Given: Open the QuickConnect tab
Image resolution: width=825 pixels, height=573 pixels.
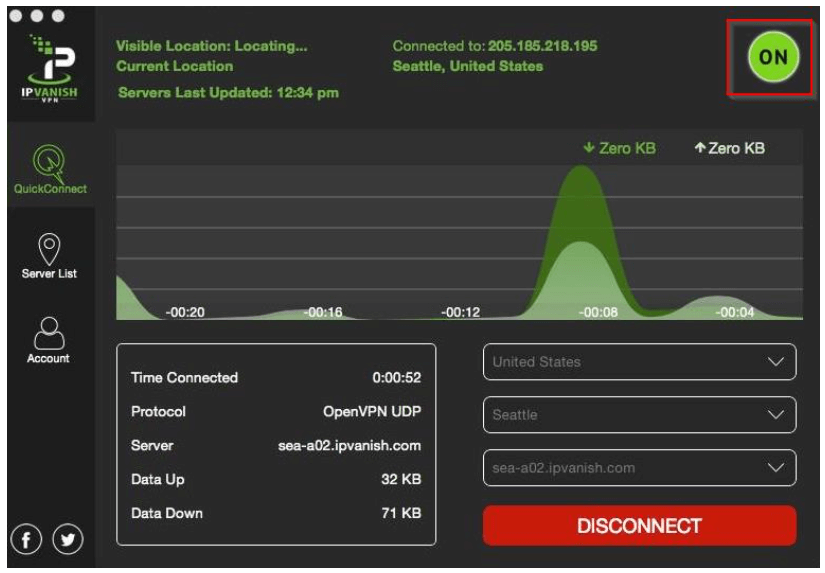Looking at the screenshot, I should coord(50,169).
